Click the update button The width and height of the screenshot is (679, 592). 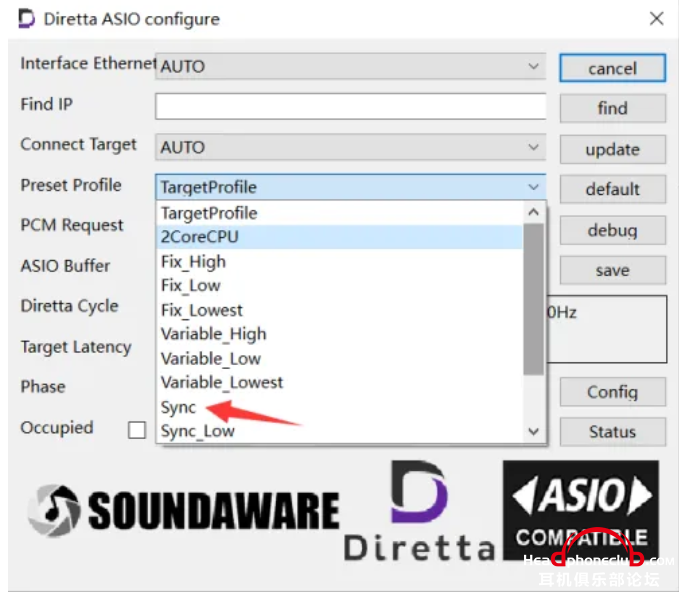(x=612, y=149)
